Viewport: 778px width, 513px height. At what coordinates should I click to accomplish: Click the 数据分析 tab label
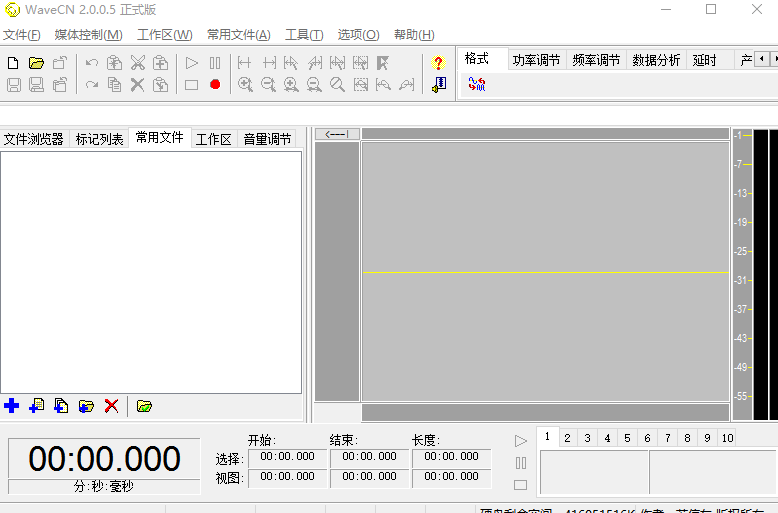(656, 60)
